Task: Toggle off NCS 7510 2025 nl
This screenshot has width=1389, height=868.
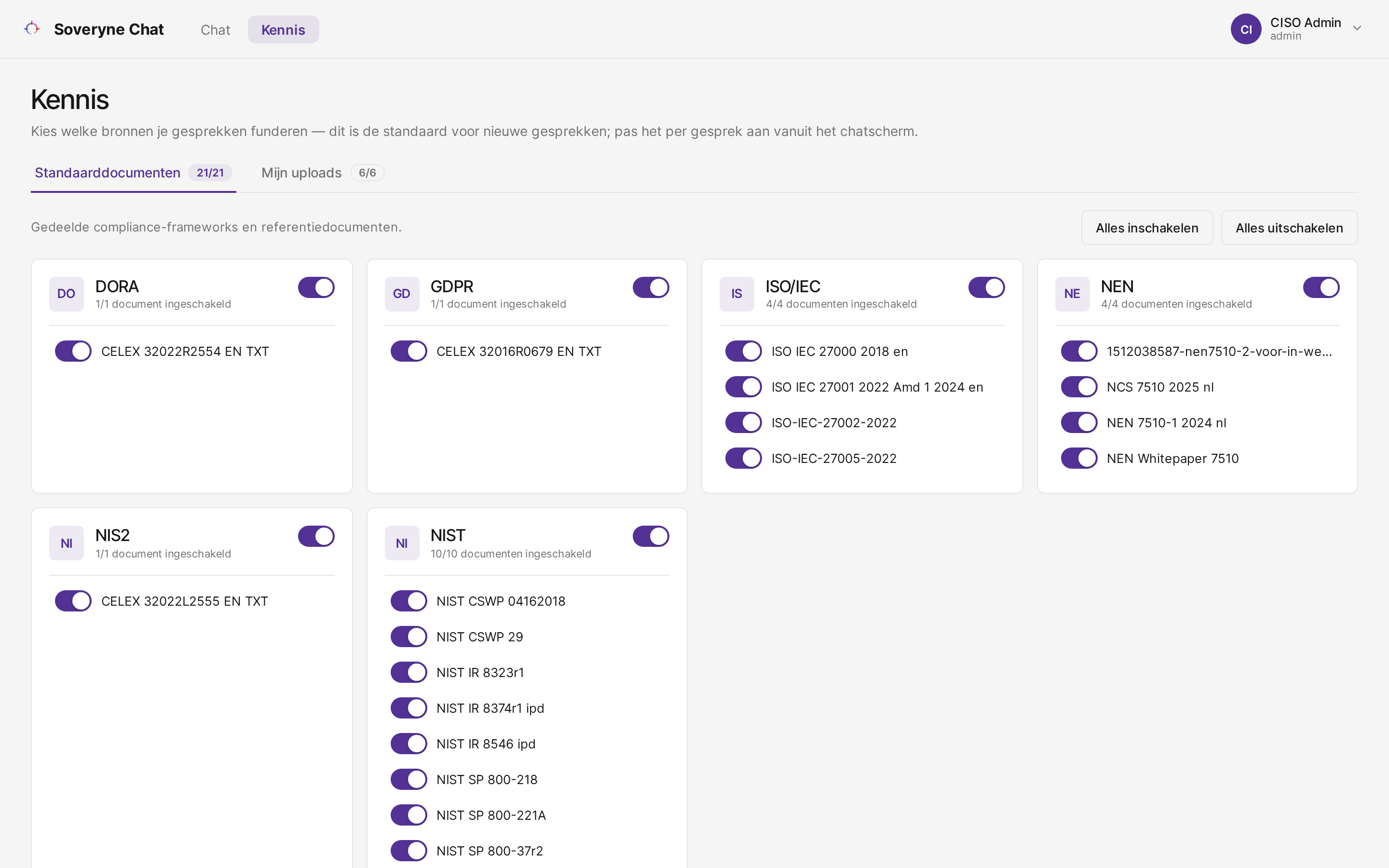Action: coord(1079,387)
